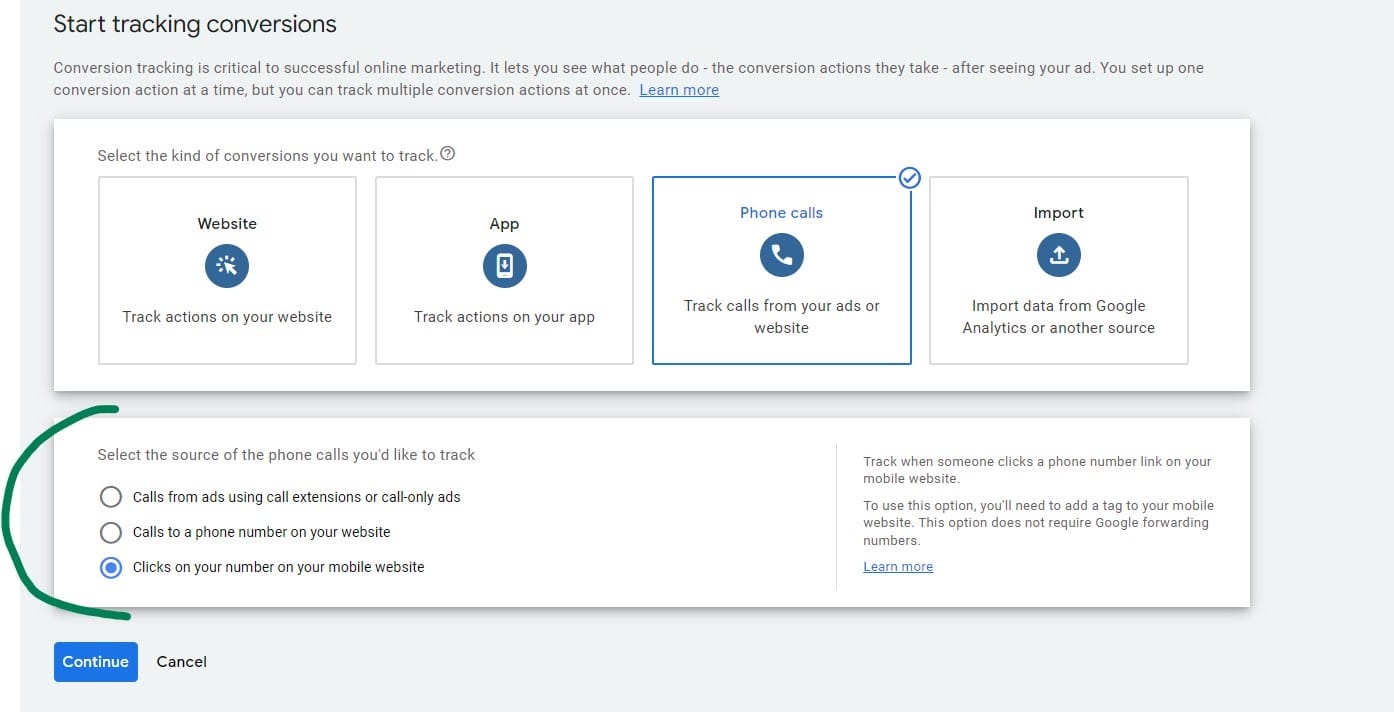Screen dimensions: 1394x712
Task: Click the "Website" card title
Action: click(x=227, y=224)
